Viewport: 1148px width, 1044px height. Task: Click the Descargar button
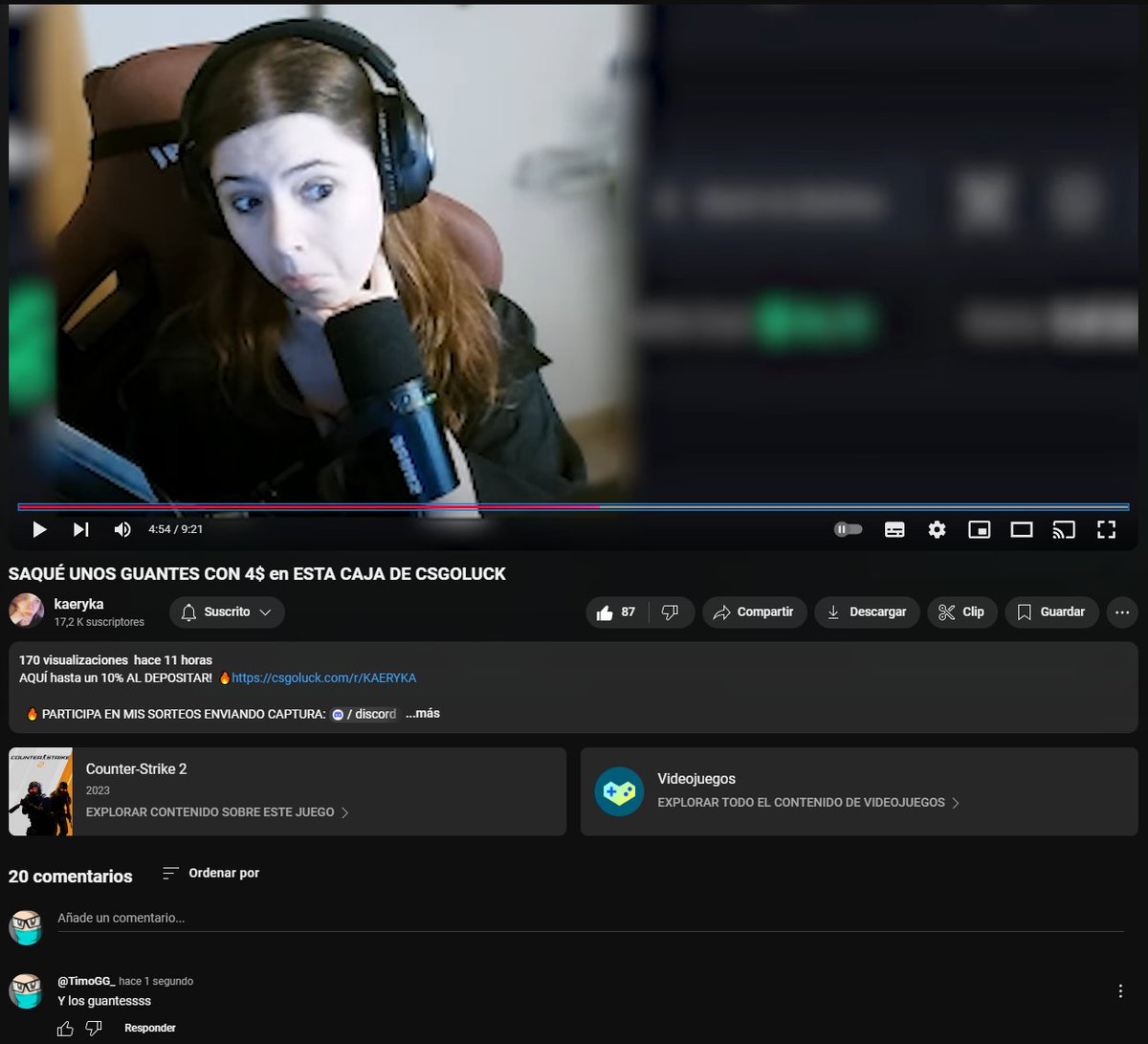pos(867,612)
